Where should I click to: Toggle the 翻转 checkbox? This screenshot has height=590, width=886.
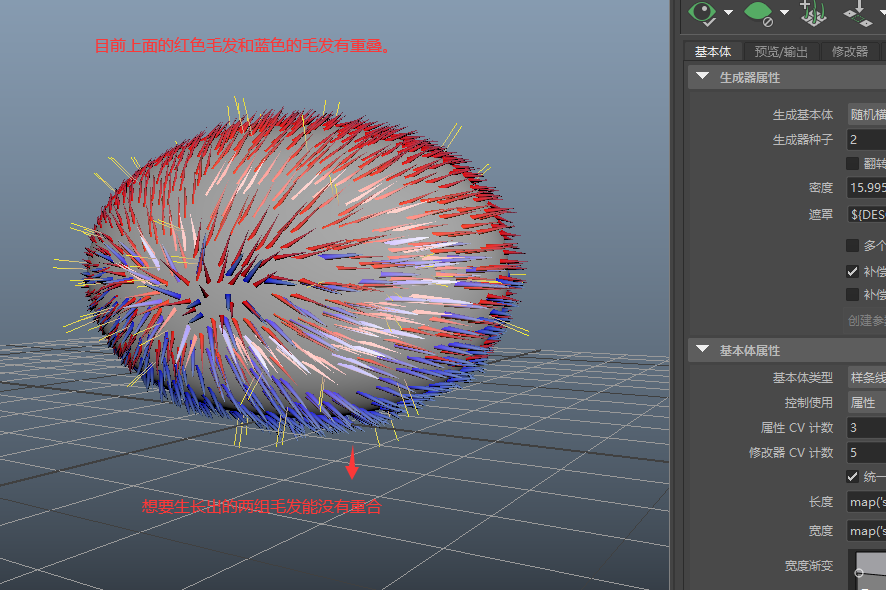tap(853, 164)
